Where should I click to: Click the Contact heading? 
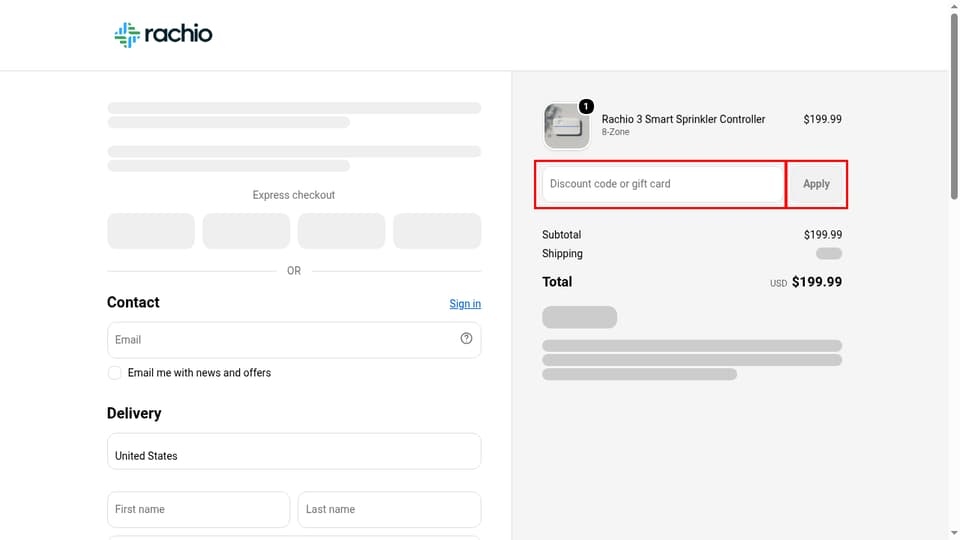click(x=133, y=302)
